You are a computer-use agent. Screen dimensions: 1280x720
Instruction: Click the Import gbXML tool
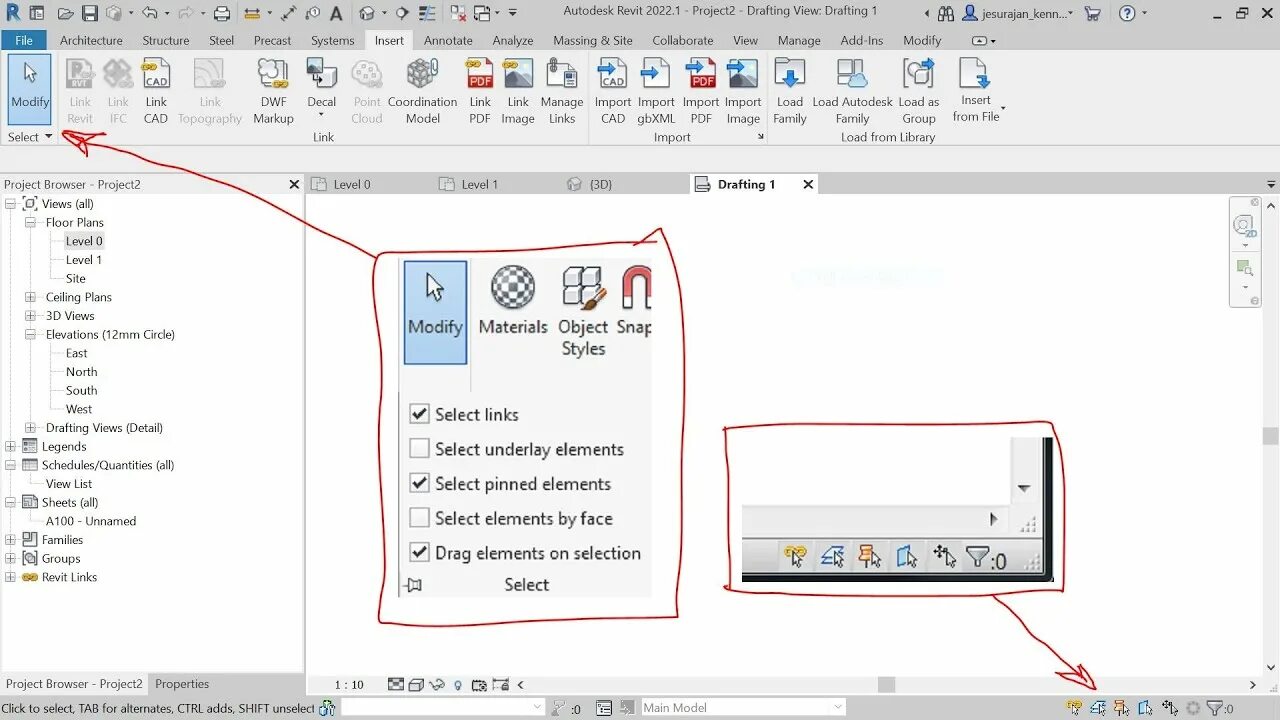click(x=656, y=92)
